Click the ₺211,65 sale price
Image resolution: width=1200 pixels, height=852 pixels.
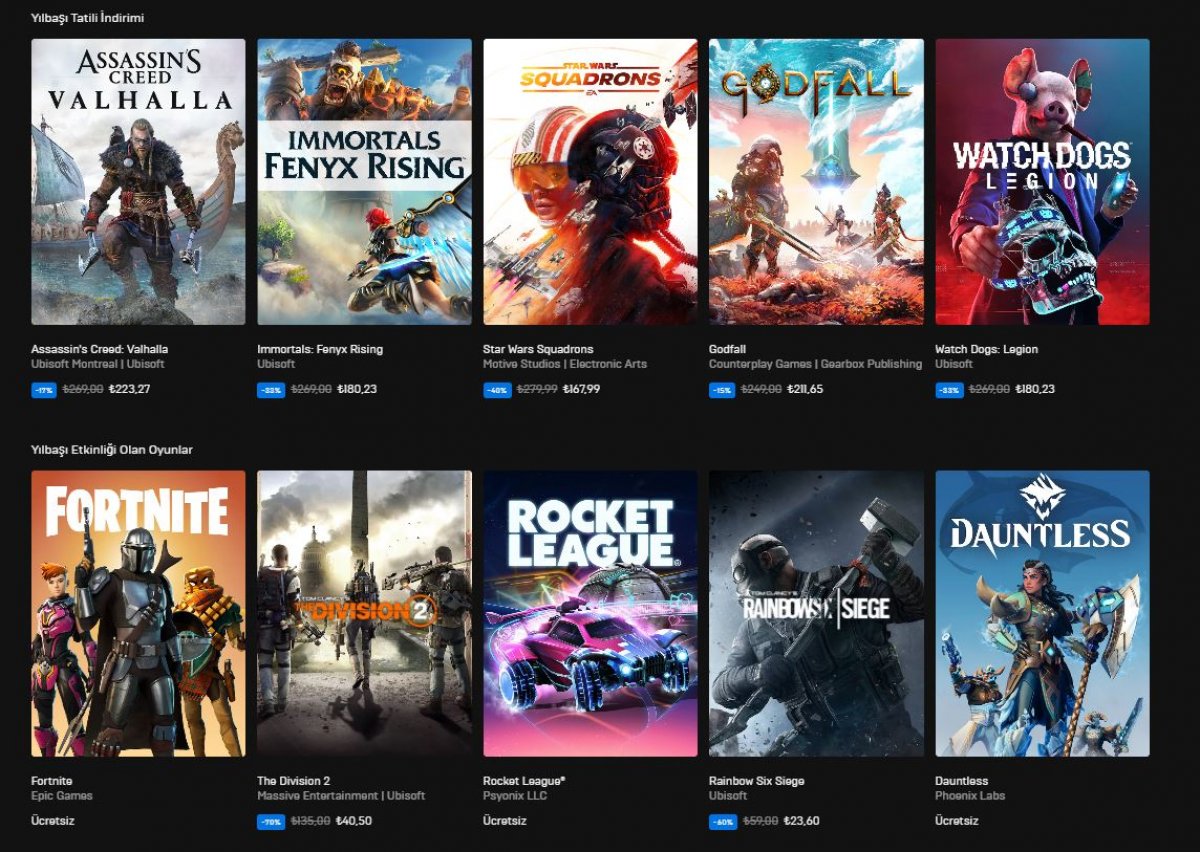[806, 389]
